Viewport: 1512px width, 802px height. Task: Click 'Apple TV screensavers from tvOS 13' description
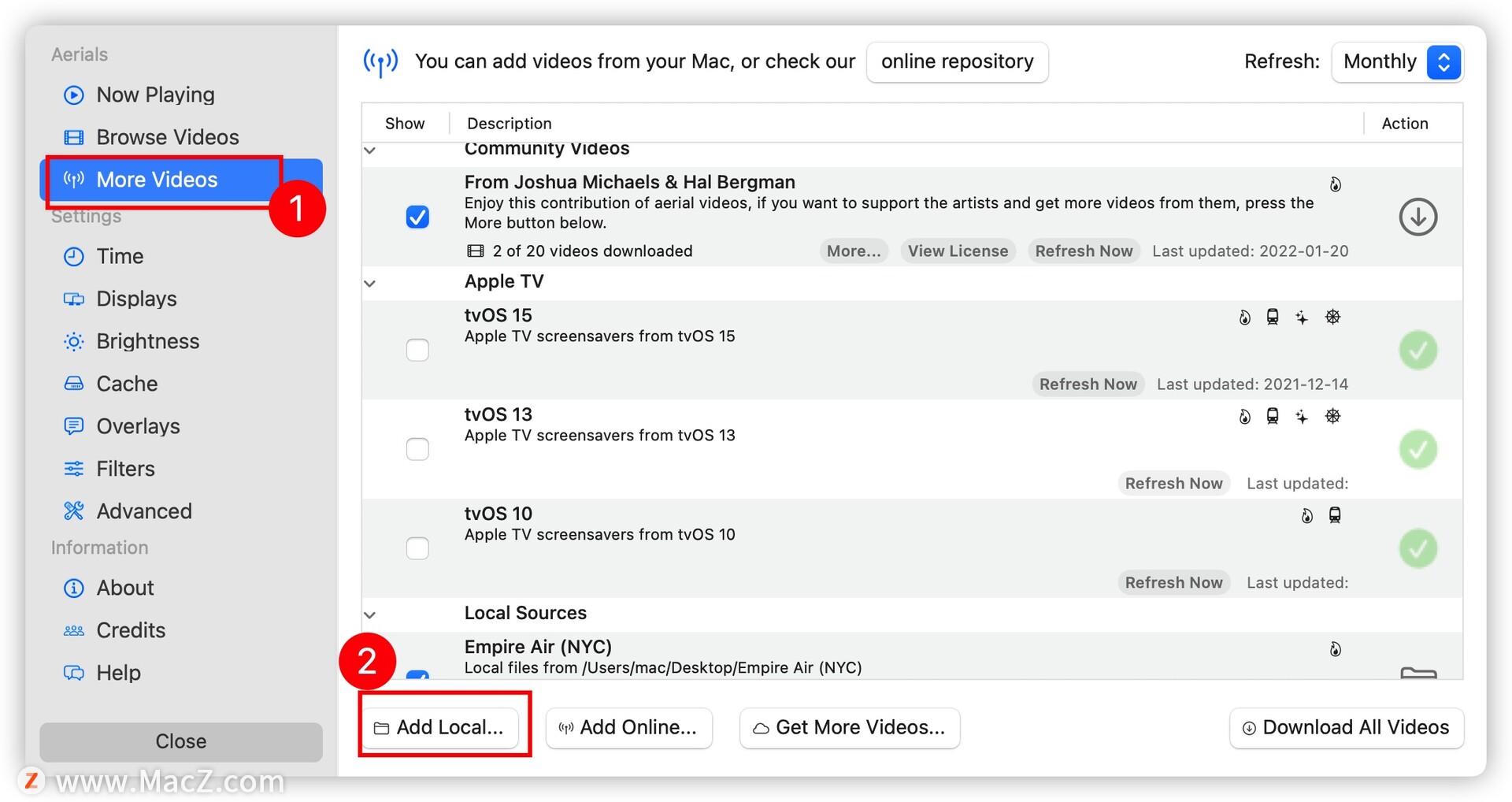599,436
